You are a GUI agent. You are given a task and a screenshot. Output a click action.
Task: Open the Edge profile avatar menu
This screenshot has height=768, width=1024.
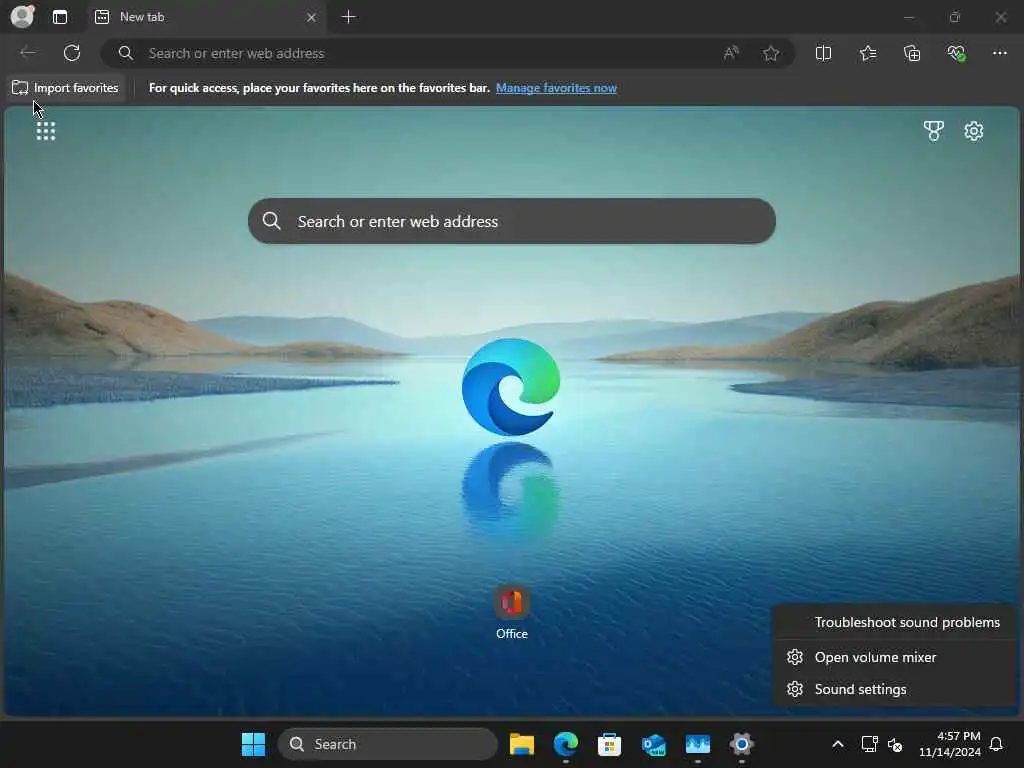coord(22,16)
